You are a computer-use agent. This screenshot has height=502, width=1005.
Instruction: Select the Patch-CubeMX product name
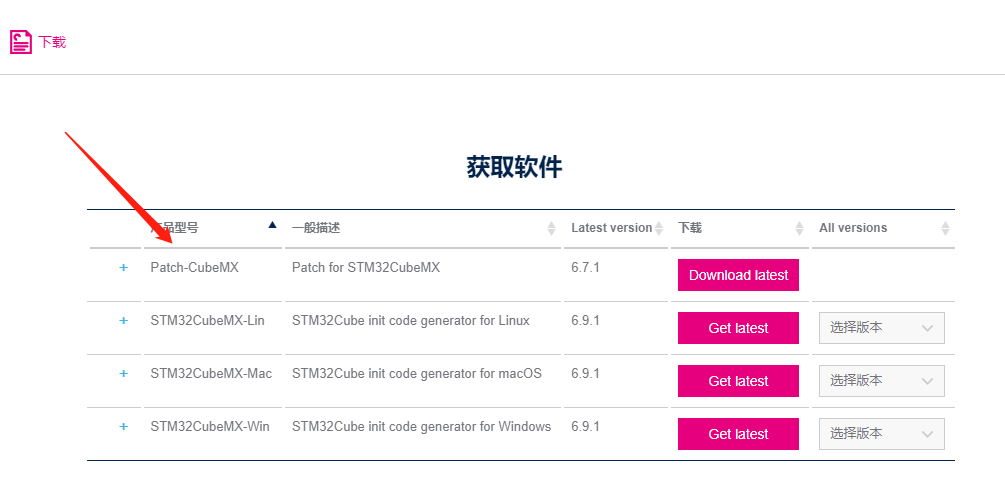[x=194, y=267]
